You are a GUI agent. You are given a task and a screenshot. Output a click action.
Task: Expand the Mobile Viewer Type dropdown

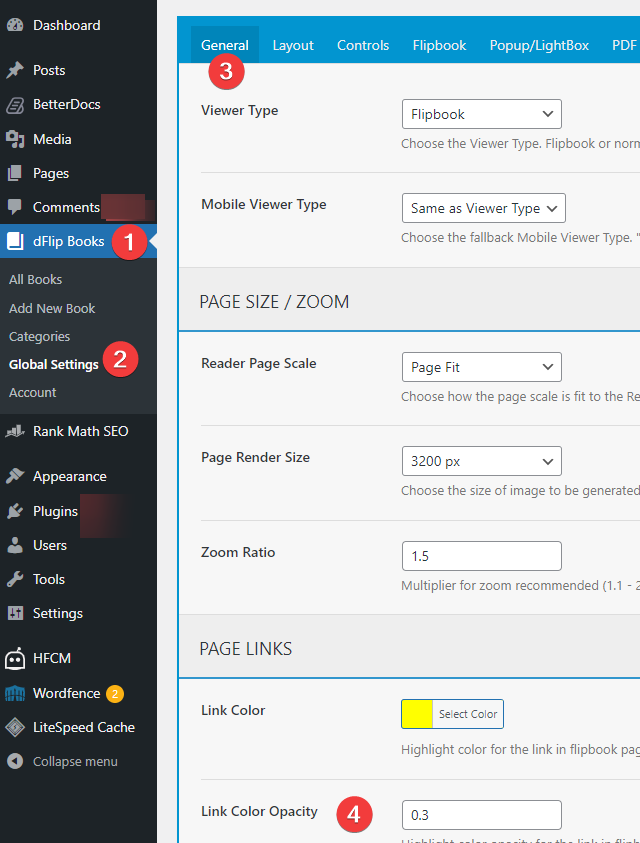[483, 208]
